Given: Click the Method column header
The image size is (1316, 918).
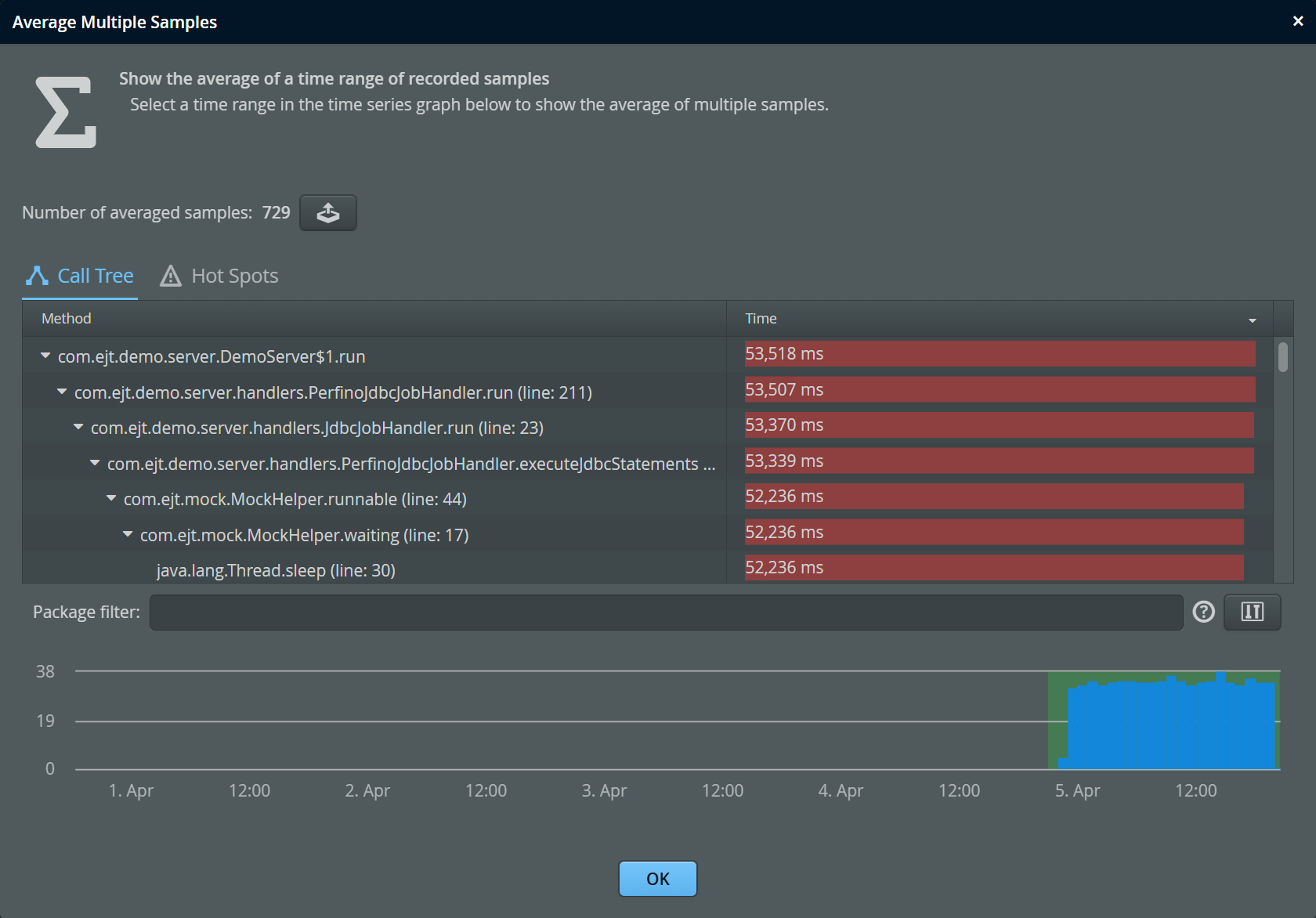Looking at the screenshot, I should pyautogui.click(x=374, y=319).
